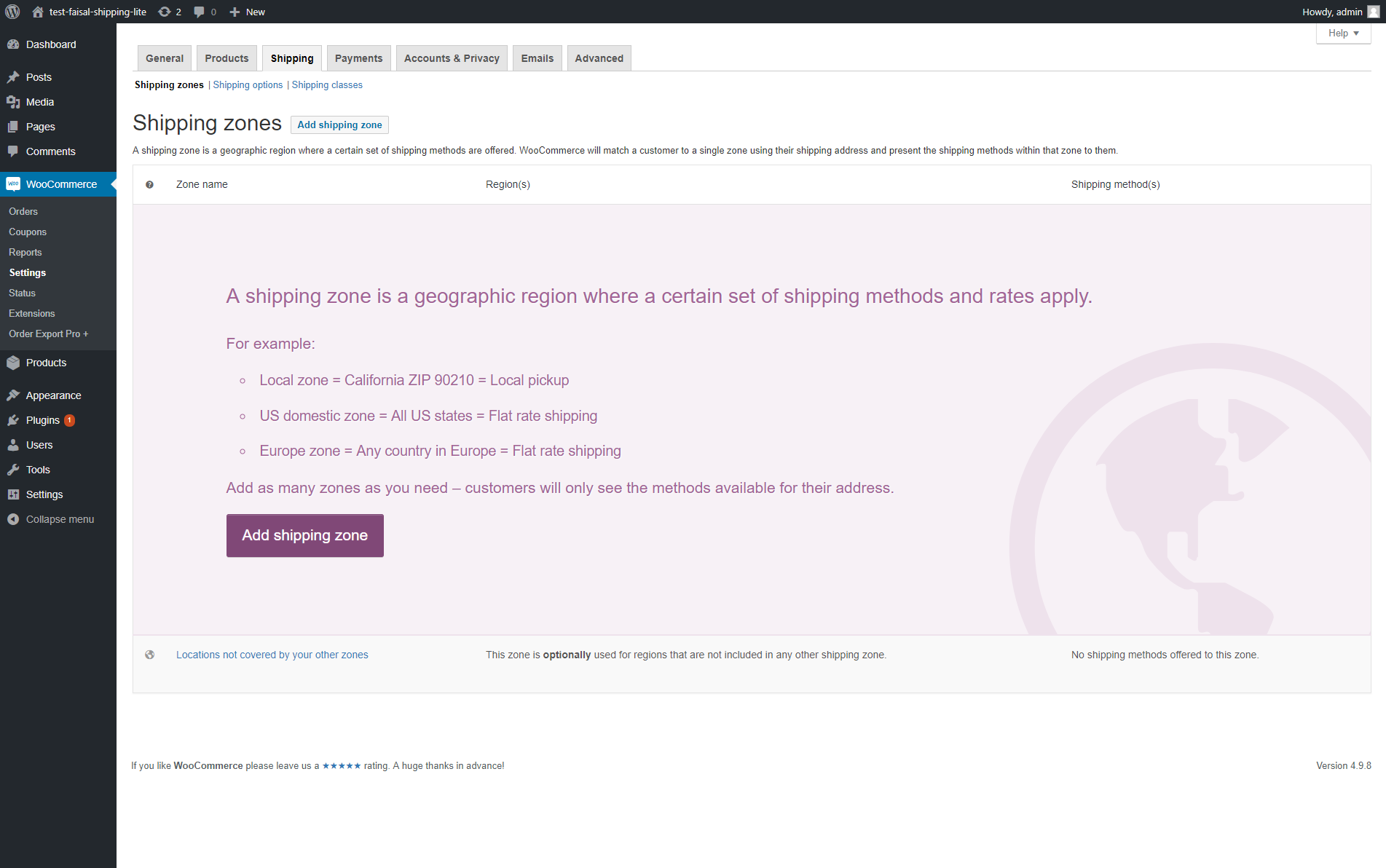Viewport: 1386px width, 868px height.
Task: Open the updates icon showing 2
Action: pos(165,12)
